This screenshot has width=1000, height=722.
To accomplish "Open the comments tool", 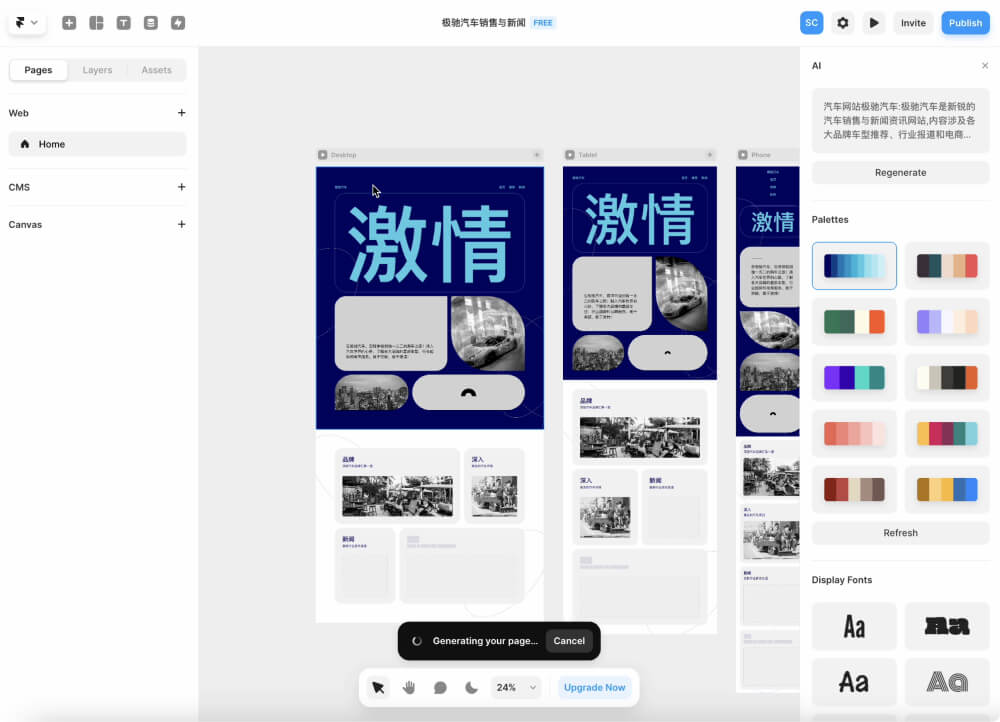I will click(x=438, y=687).
